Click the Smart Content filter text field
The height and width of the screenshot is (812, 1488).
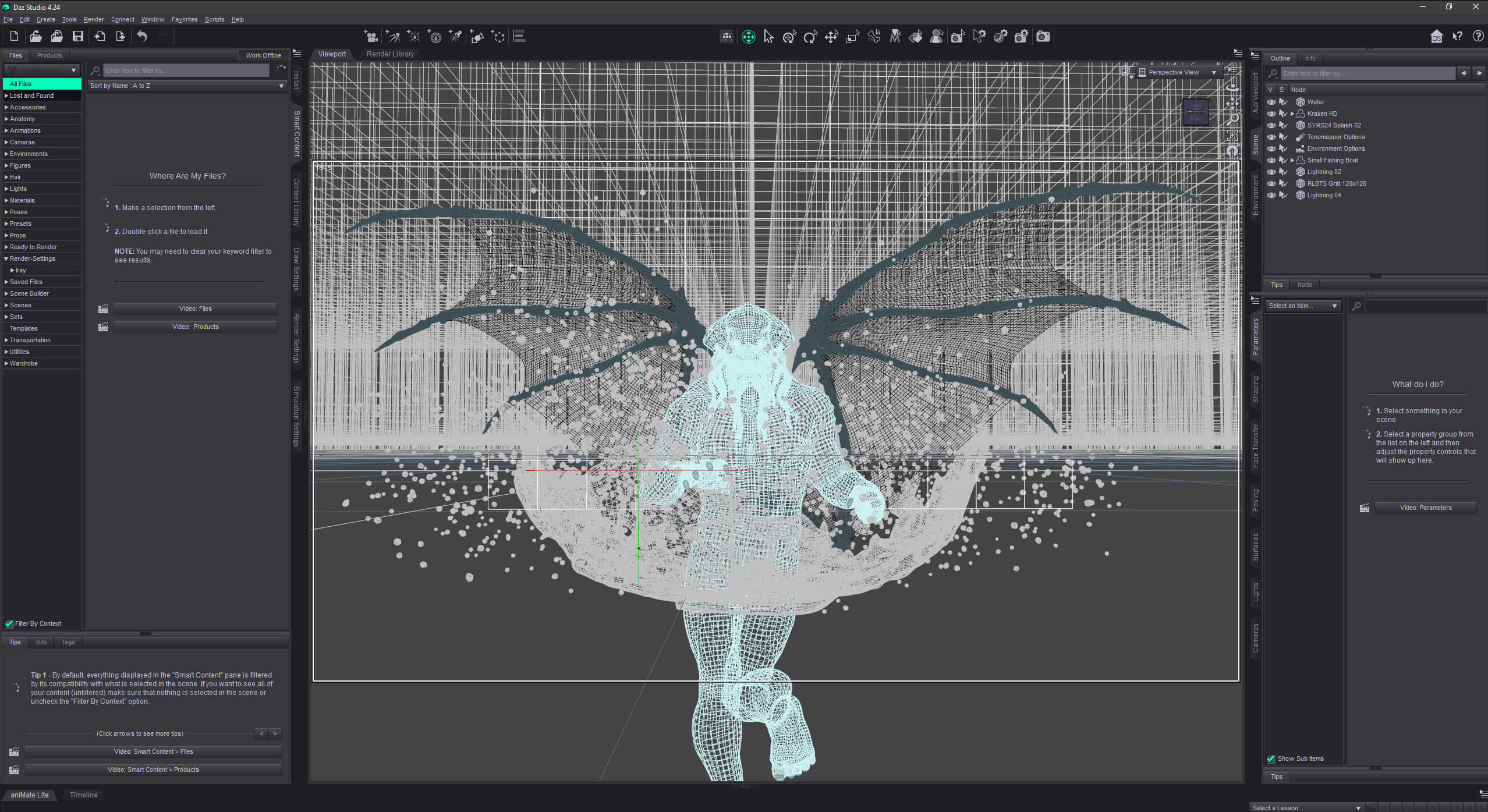[x=186, y=70]
